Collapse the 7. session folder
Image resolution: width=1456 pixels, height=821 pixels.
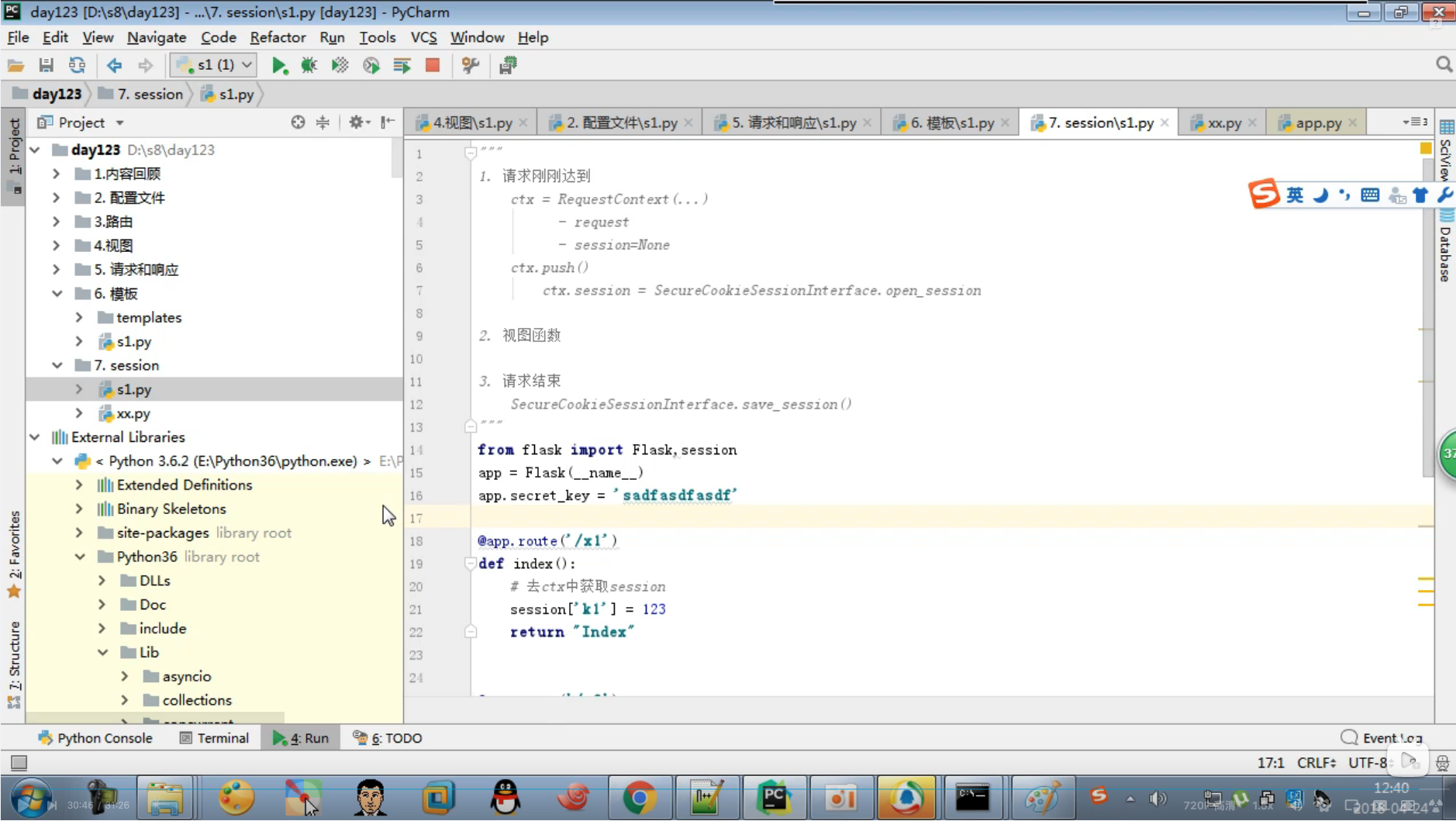(x=57, y=365)
